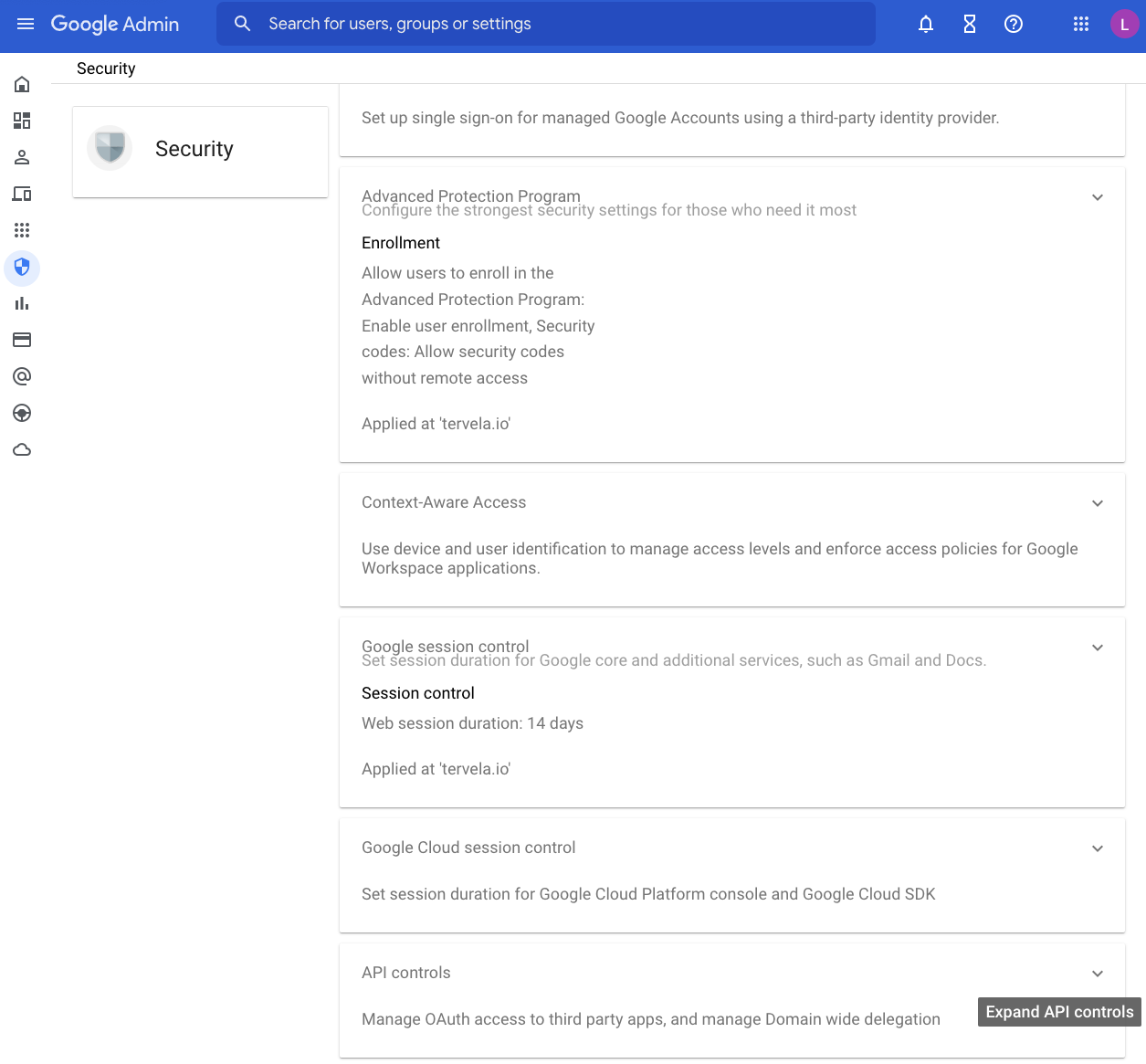The image size is (1146, 1064).
Task: Go to Home in the sidebar
Action: click(22, 84)
